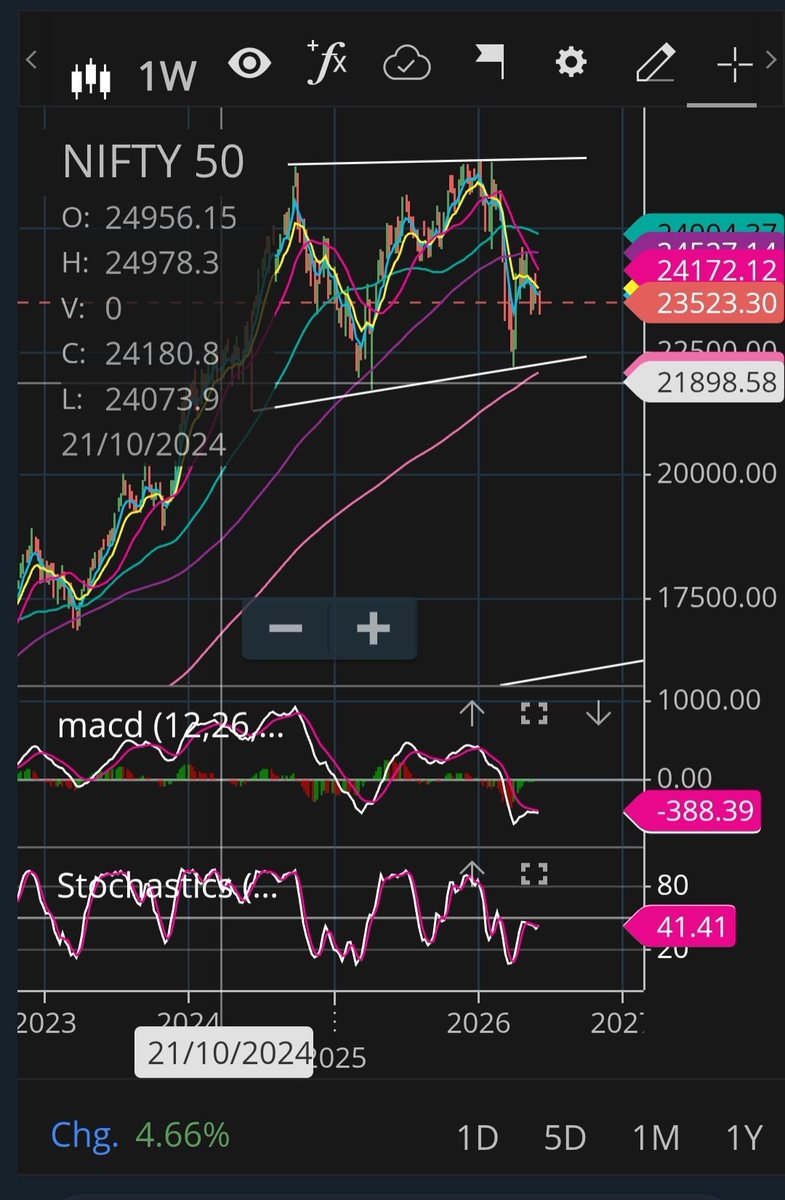Click the O: 24956.15 open value

(x=150, y=218)
